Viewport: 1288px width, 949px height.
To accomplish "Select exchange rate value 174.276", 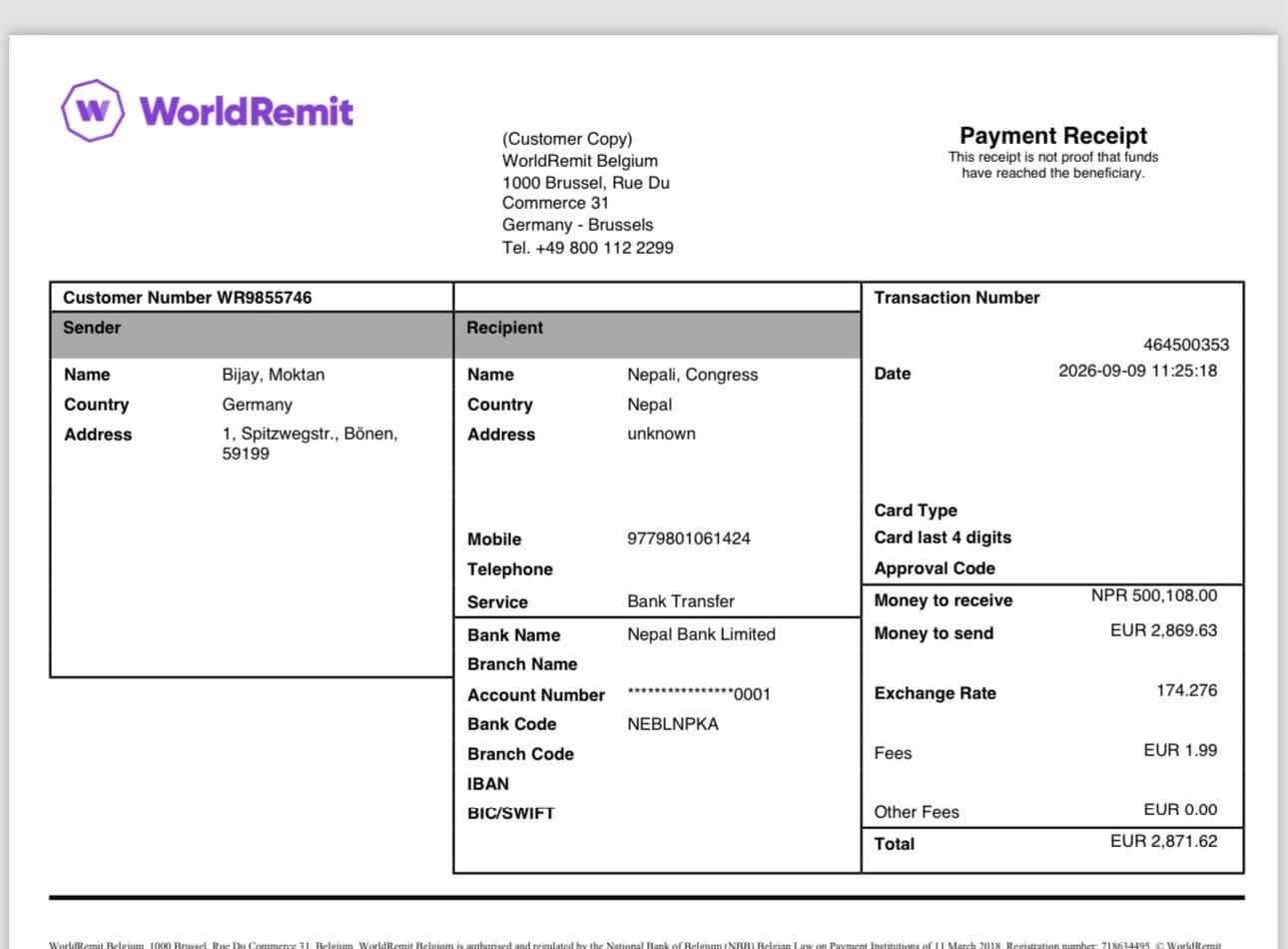I will [x=1187, y=690].
